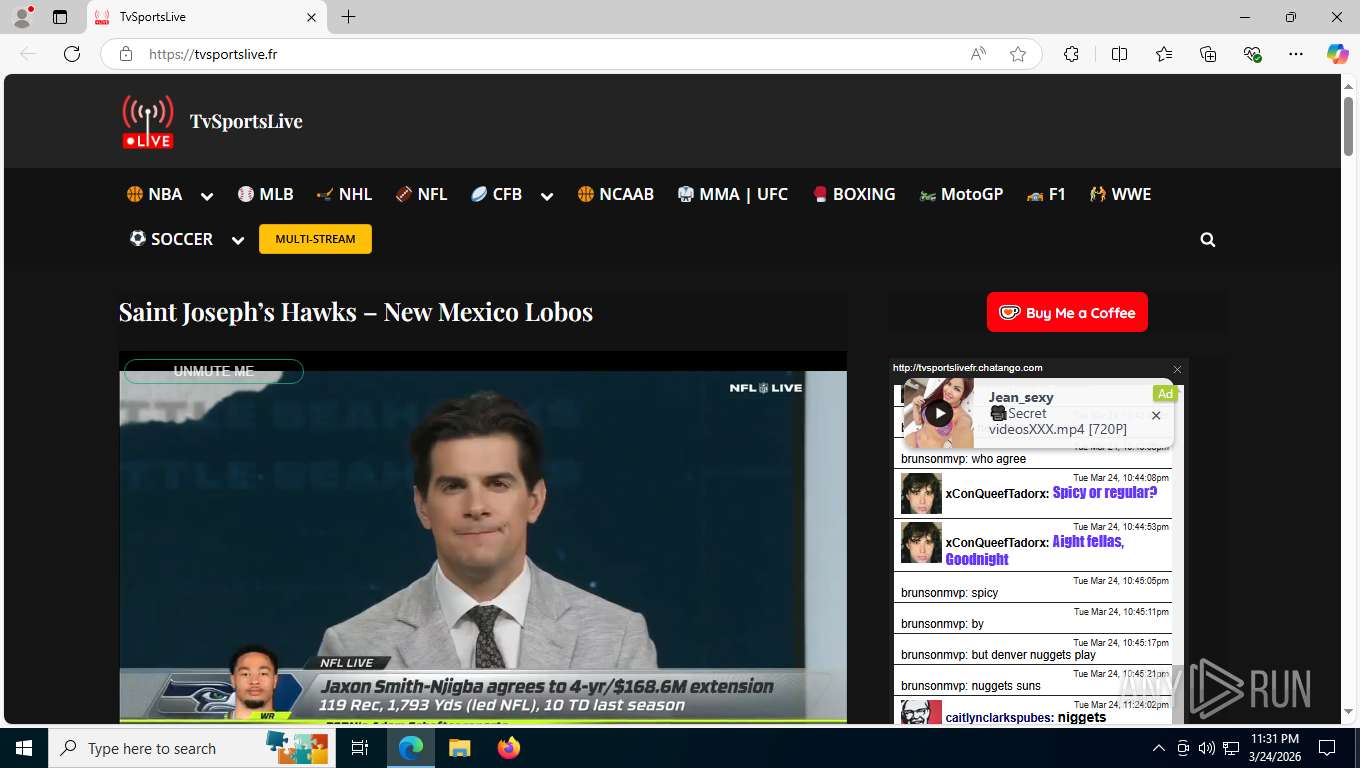Click chat message 'brunsonmvp: who agree'
1360x768 pixels.
tap(963, 459)
